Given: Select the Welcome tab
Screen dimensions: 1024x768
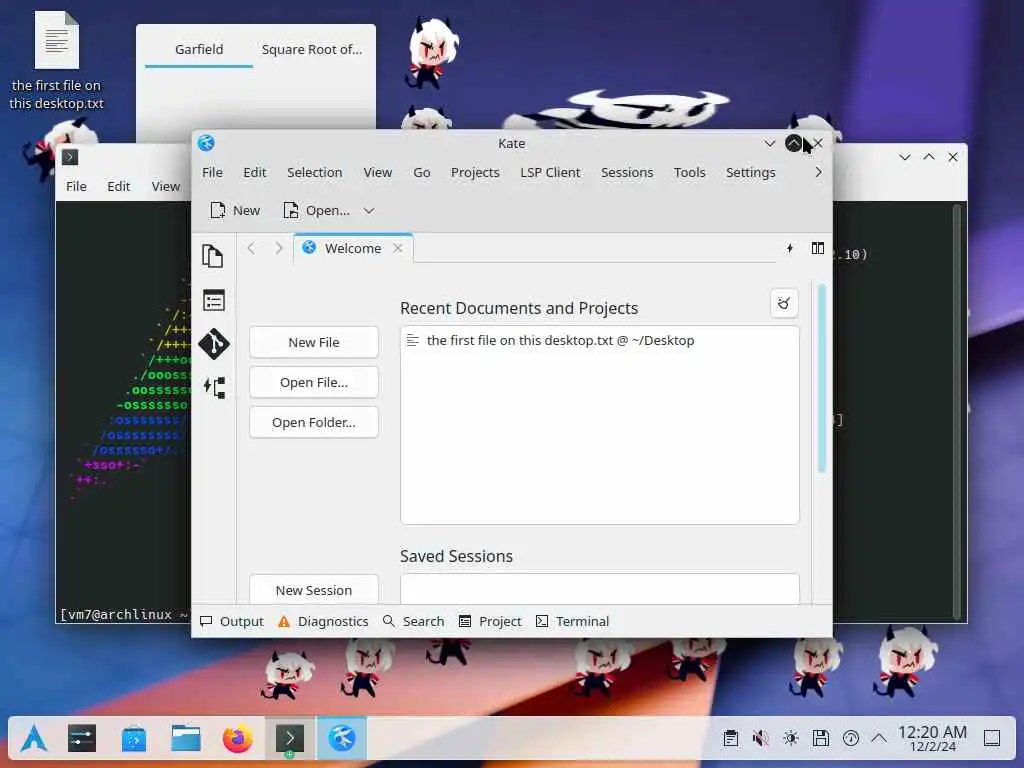Looking at the screenshot, I should point(353,248).
